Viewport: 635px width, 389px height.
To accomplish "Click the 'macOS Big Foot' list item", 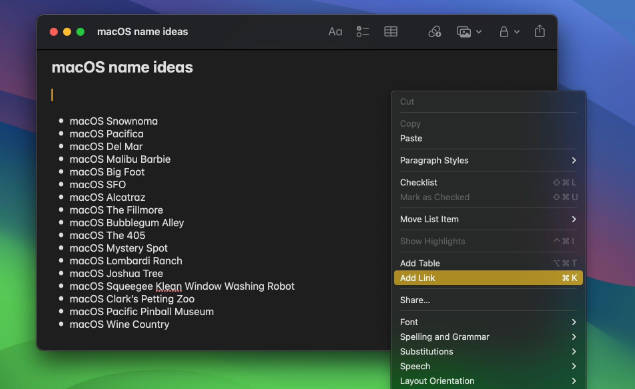I will [107, 172].
